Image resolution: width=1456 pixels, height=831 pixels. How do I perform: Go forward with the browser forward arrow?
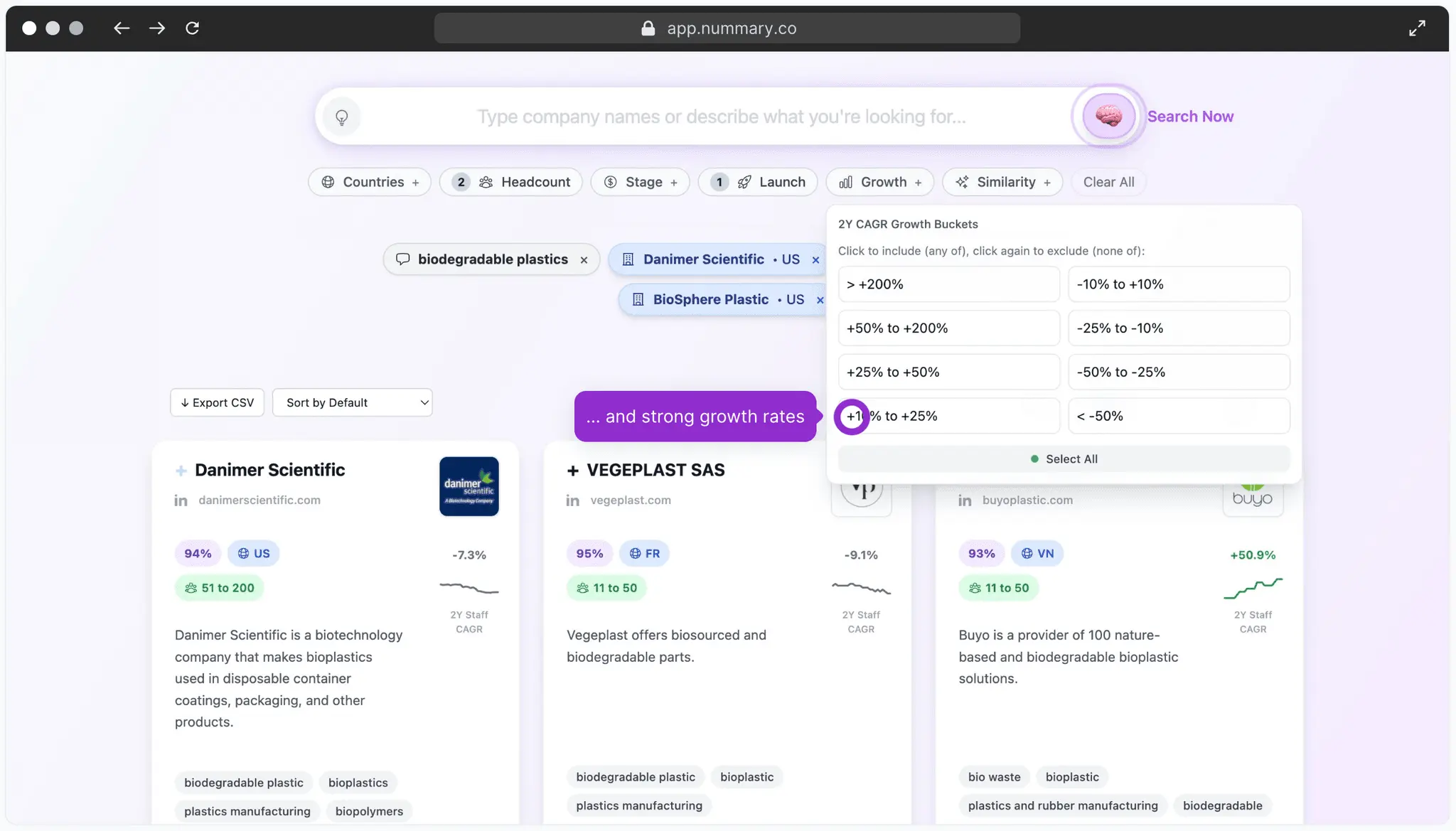click(157, 28)
